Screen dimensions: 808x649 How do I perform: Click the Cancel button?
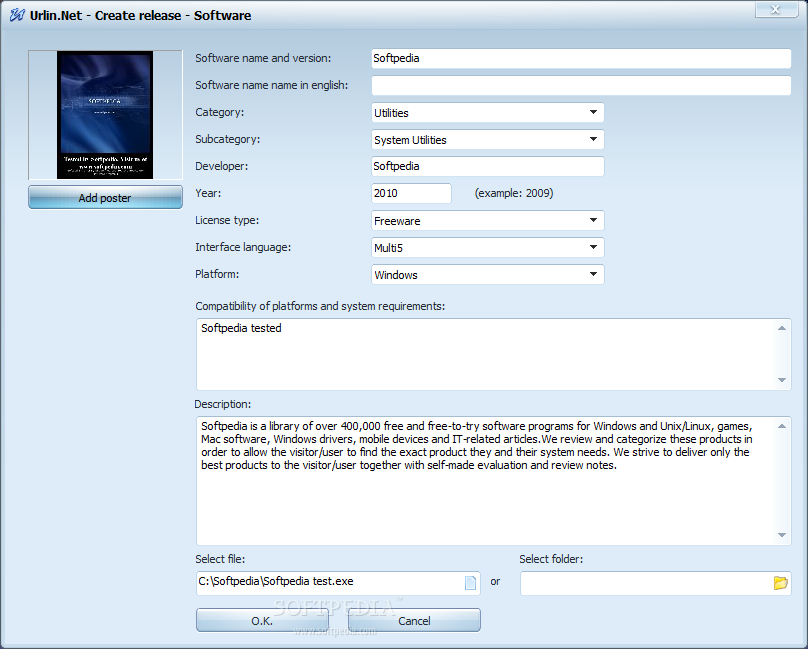pos(414,620)
